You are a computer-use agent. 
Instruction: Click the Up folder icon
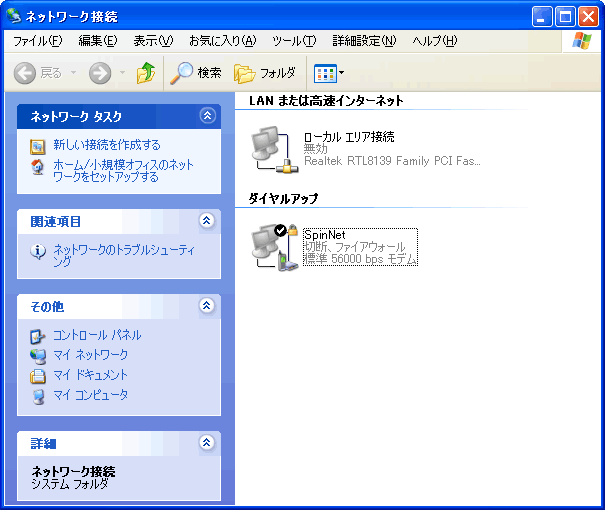pyautogui.click(x=146, y=73)
